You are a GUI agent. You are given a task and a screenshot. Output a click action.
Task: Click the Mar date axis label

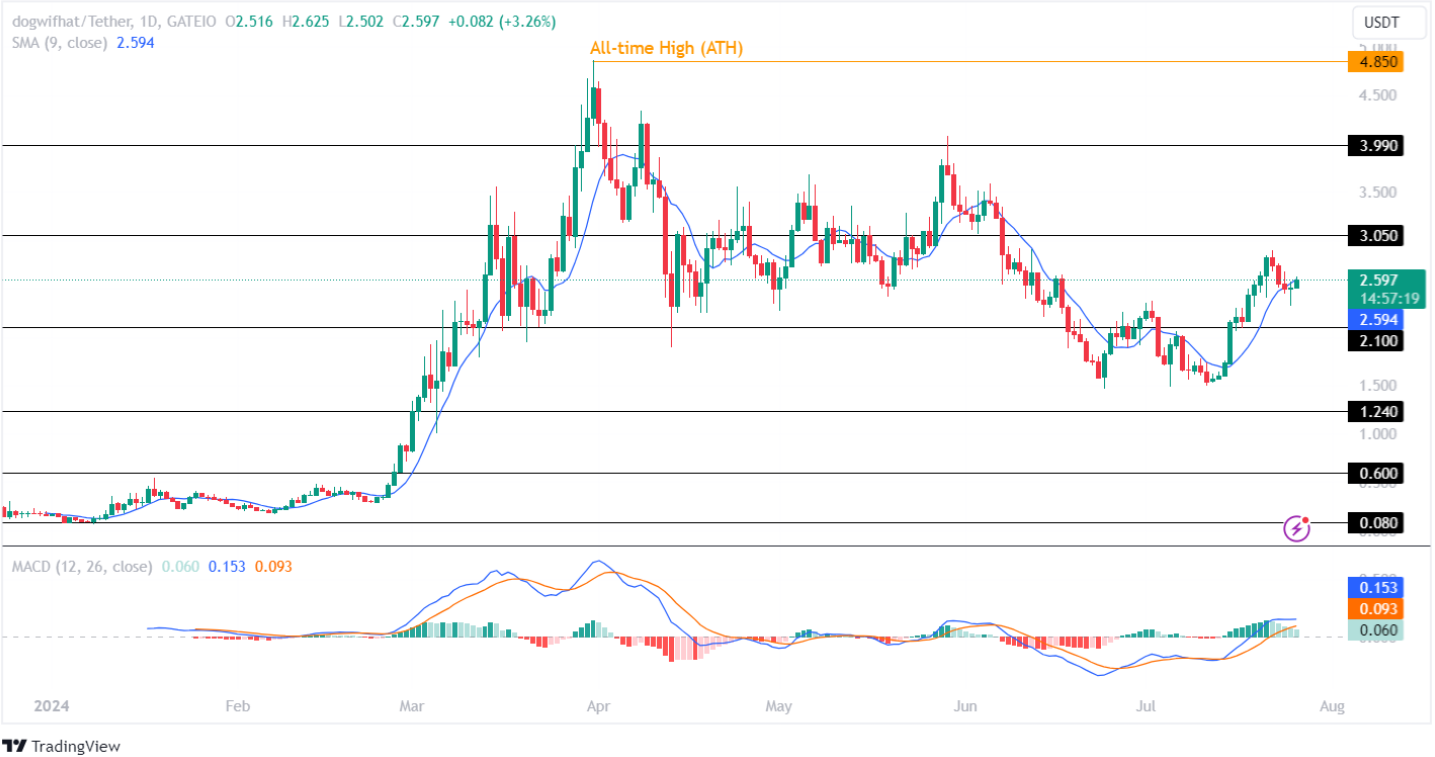point(410,707)
